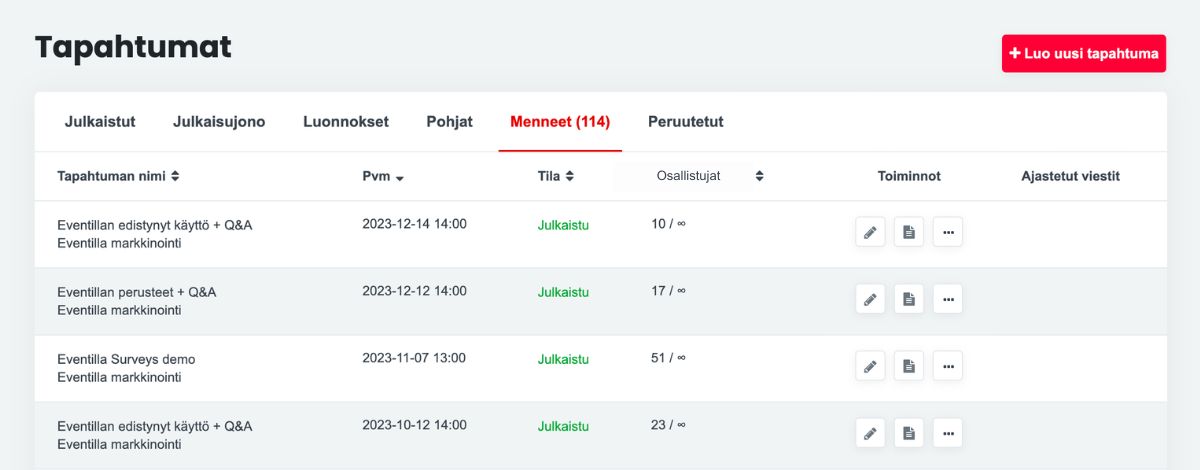Open Eventilla Surveys demo event name
The height and width of the screenshot is (470, 1200).
pos(126,359)
